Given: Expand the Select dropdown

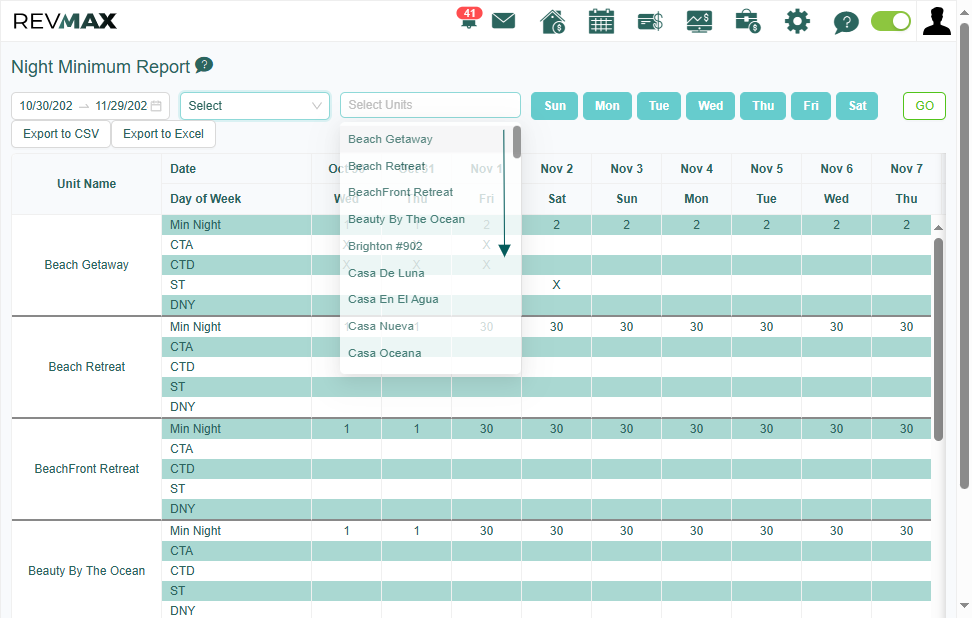Looking at the screenshot, I should point(255,106).
